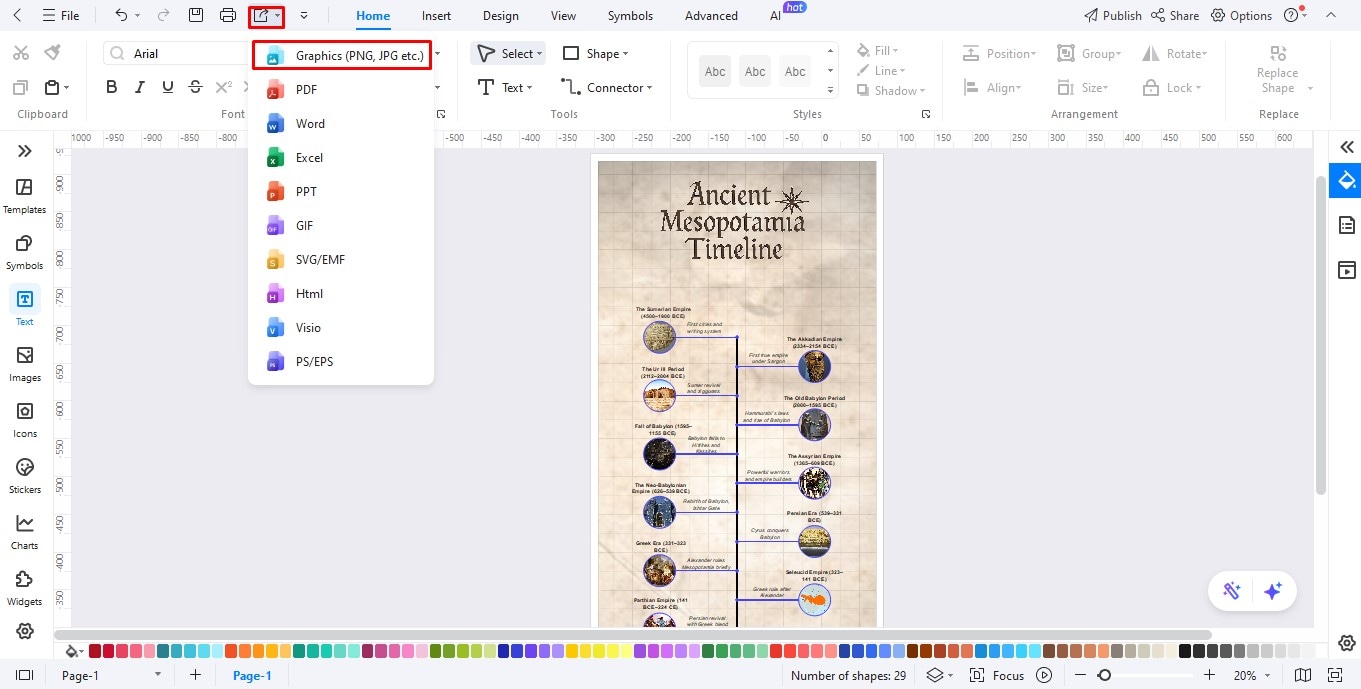Screen dimensions: 1361x689
Task: Open the page properties pane icon
Action: (1346, 224)
